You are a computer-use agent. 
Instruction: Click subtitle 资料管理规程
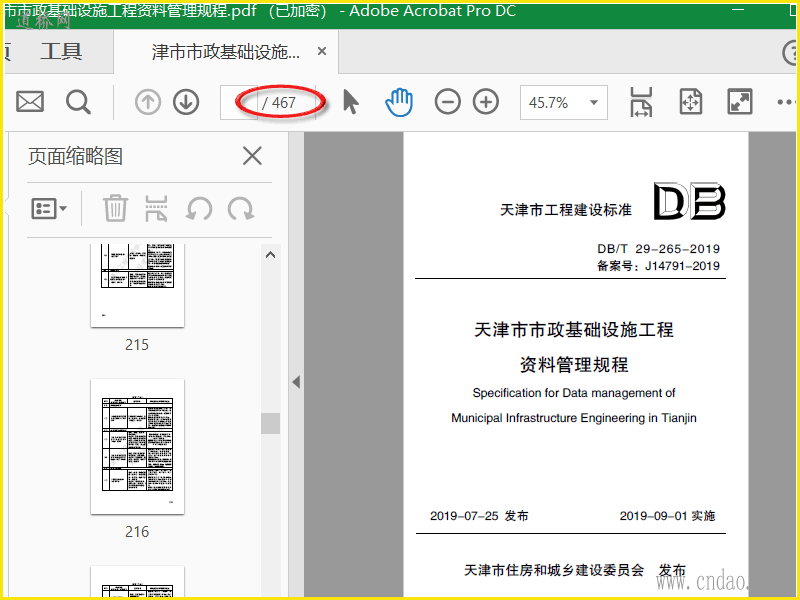[x=574, y=365]
